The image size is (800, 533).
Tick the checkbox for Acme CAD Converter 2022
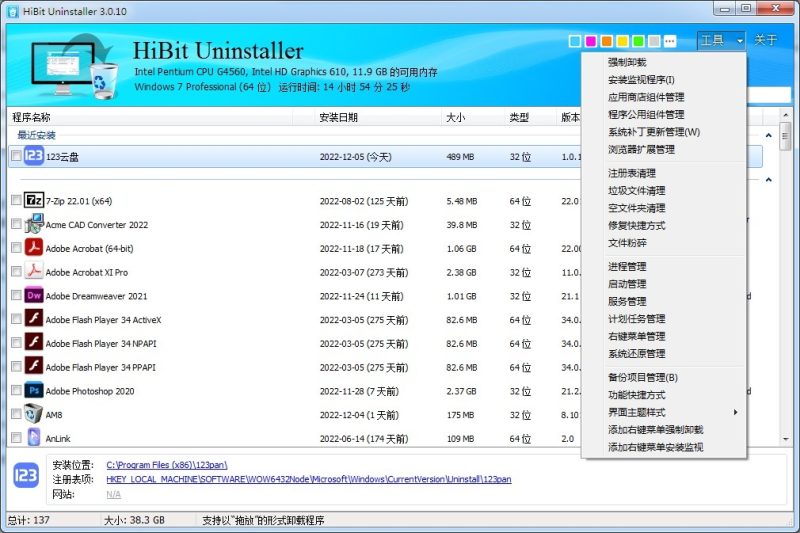(x=16, y=224)
